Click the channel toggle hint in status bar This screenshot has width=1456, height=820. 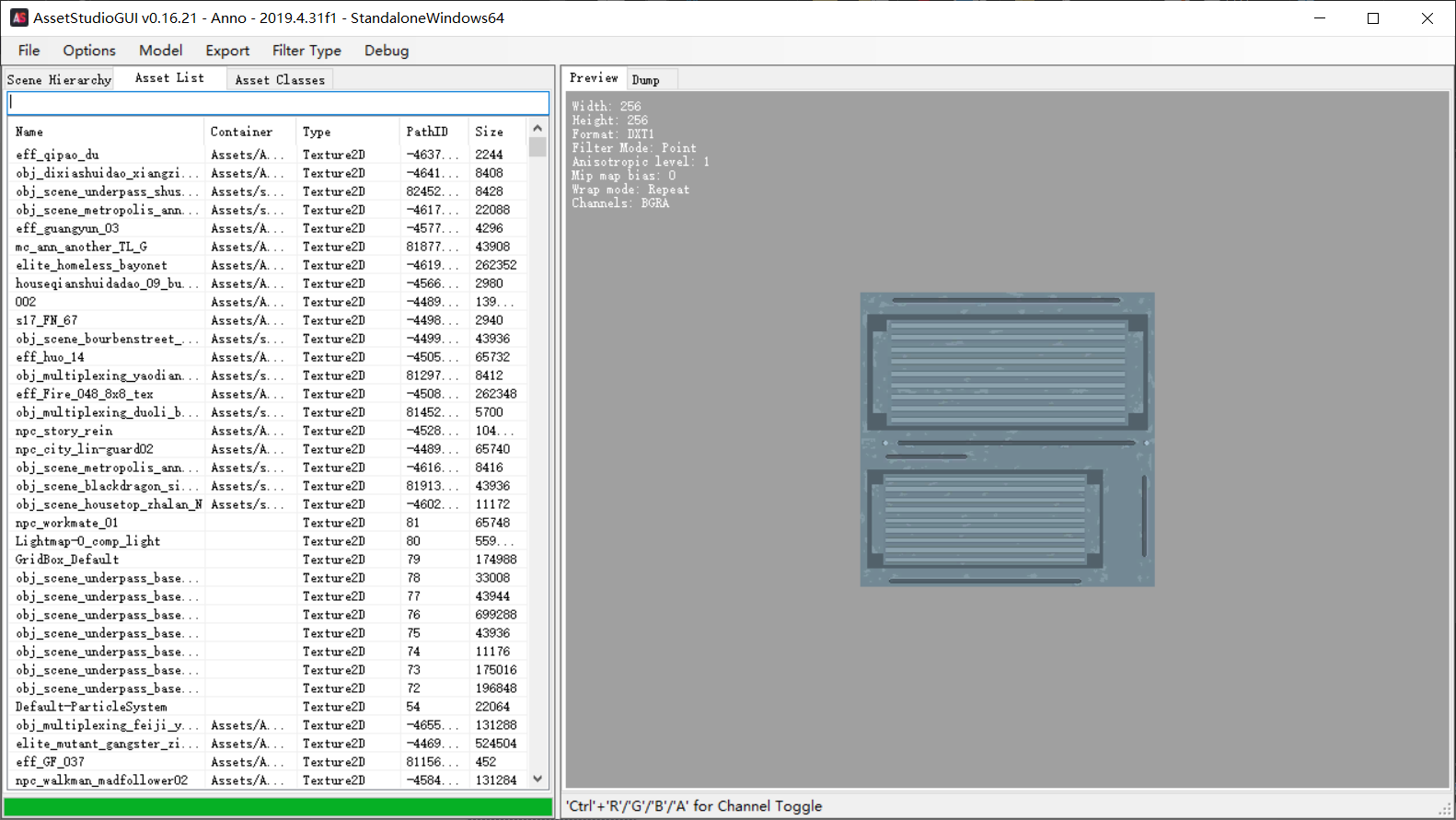pos(694,806)
